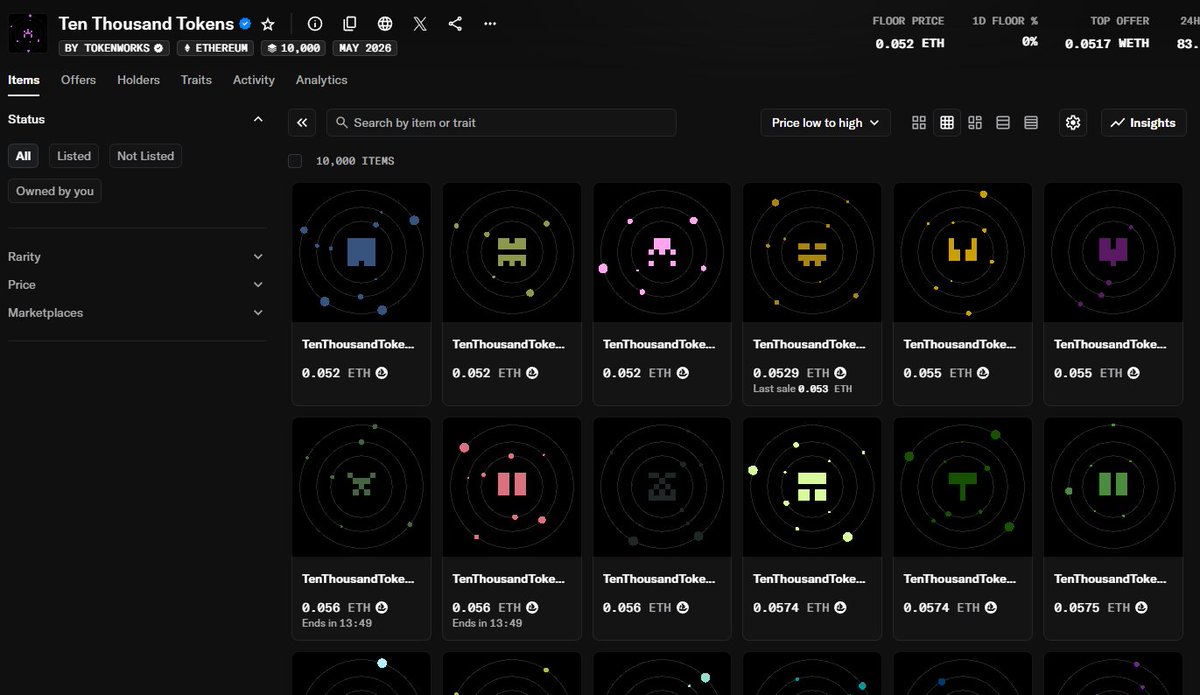Image resolution: width=1200 pixels, height=695 pixels.
Task: Click the BY TOKENWORKS creator badge
Action: tap(113, 48)
